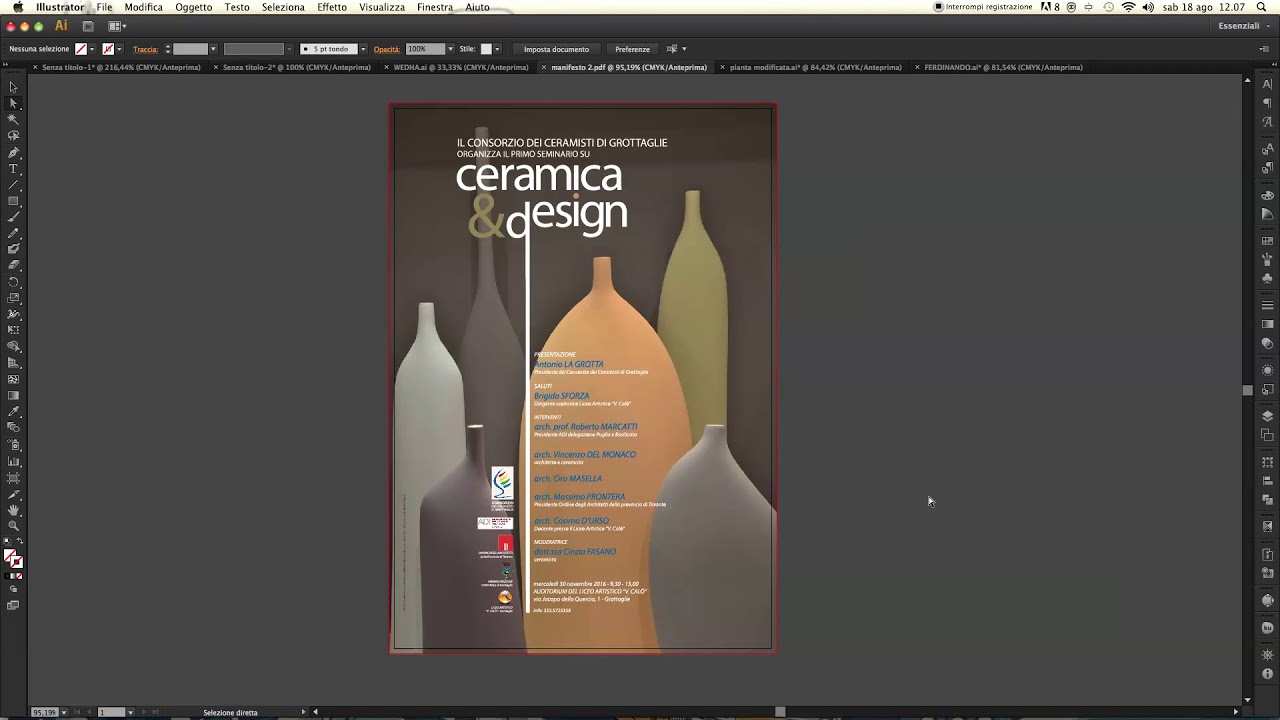The image size is (1280, 720).
Task: Select the Rectangle tool
Action: tap(13, 200)
